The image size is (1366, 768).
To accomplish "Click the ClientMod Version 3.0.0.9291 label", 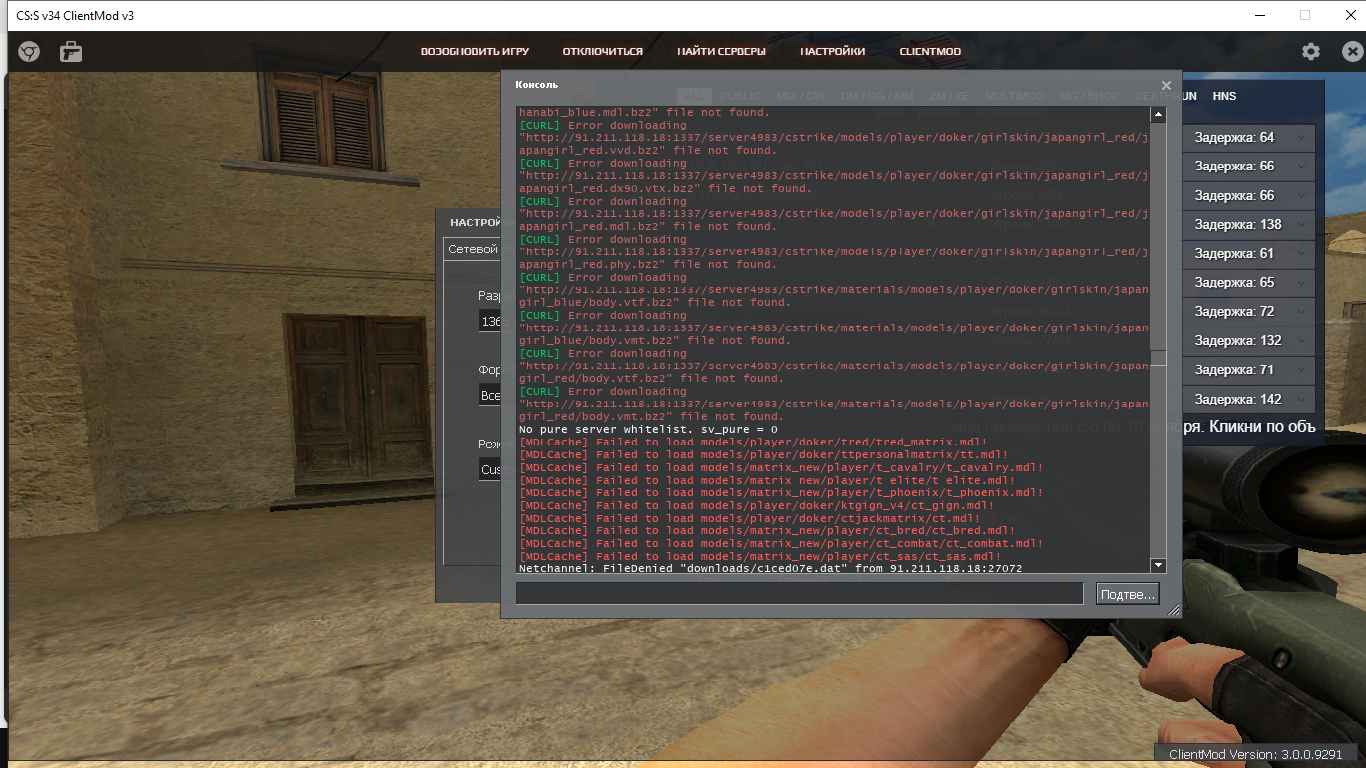I will tap(1255, 754).
